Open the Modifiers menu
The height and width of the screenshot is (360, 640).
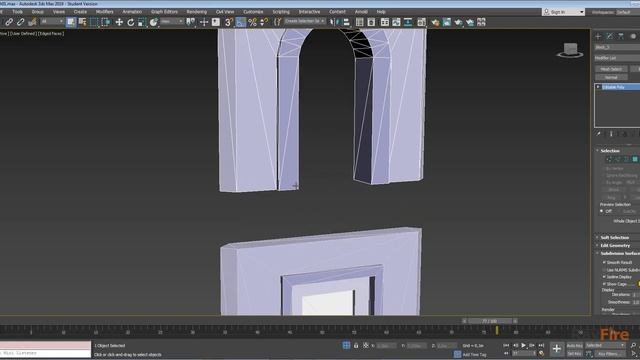[104, 12]
